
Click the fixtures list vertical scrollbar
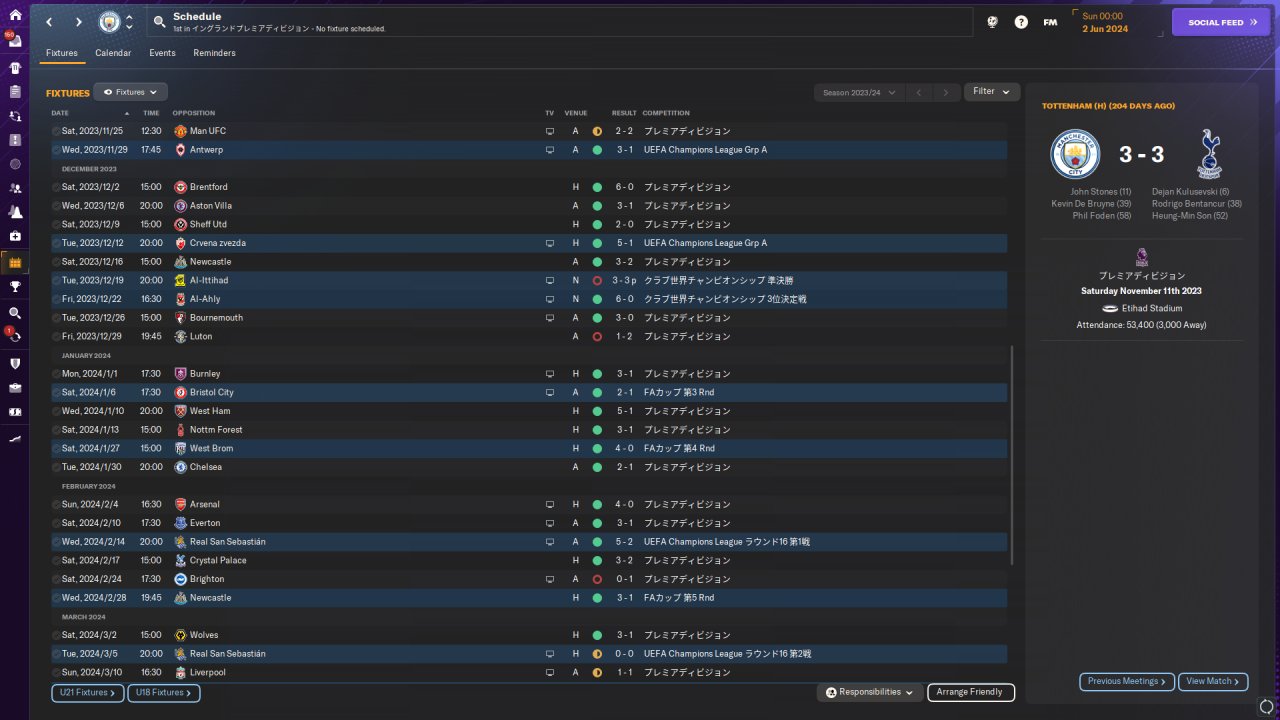[1012, 455]
